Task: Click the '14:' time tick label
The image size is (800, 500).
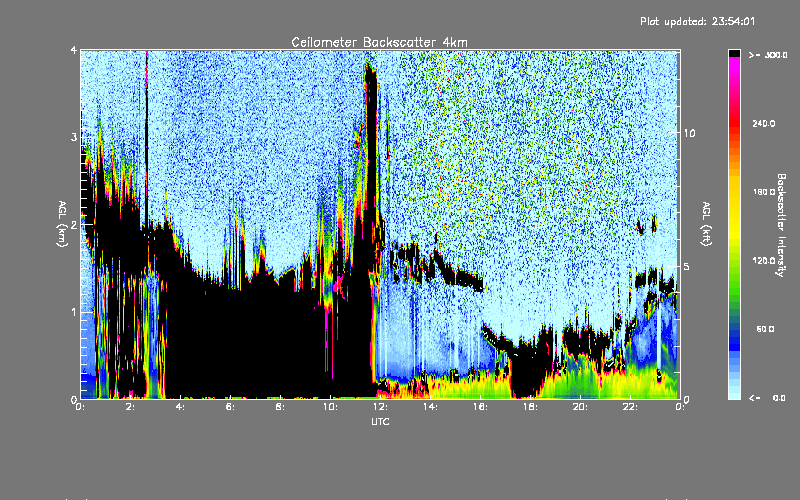Action: 430,407
